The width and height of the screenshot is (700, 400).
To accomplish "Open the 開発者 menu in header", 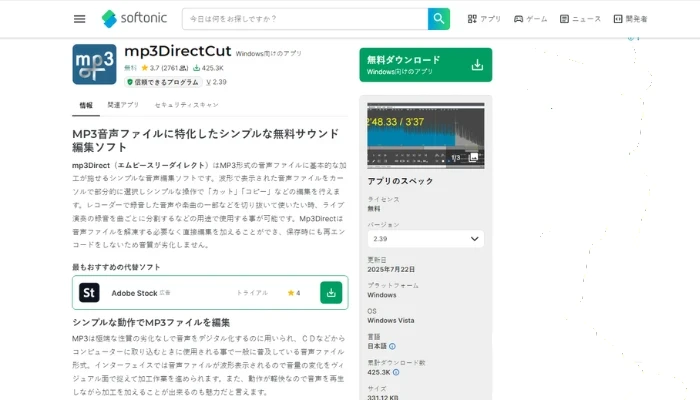I will pos(630,19).
